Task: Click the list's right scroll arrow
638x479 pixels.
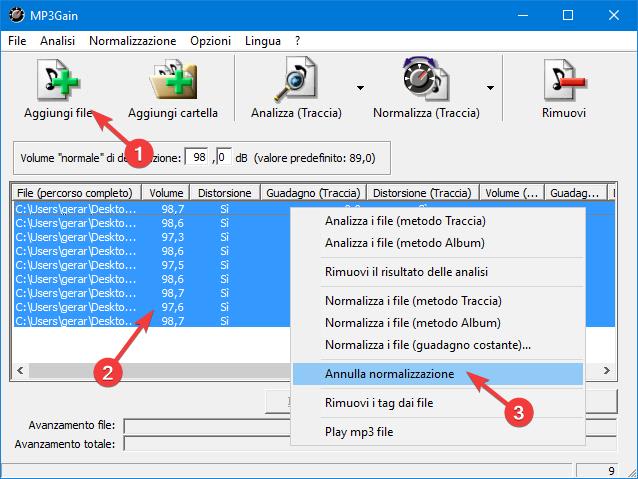Action: (606, 370)
